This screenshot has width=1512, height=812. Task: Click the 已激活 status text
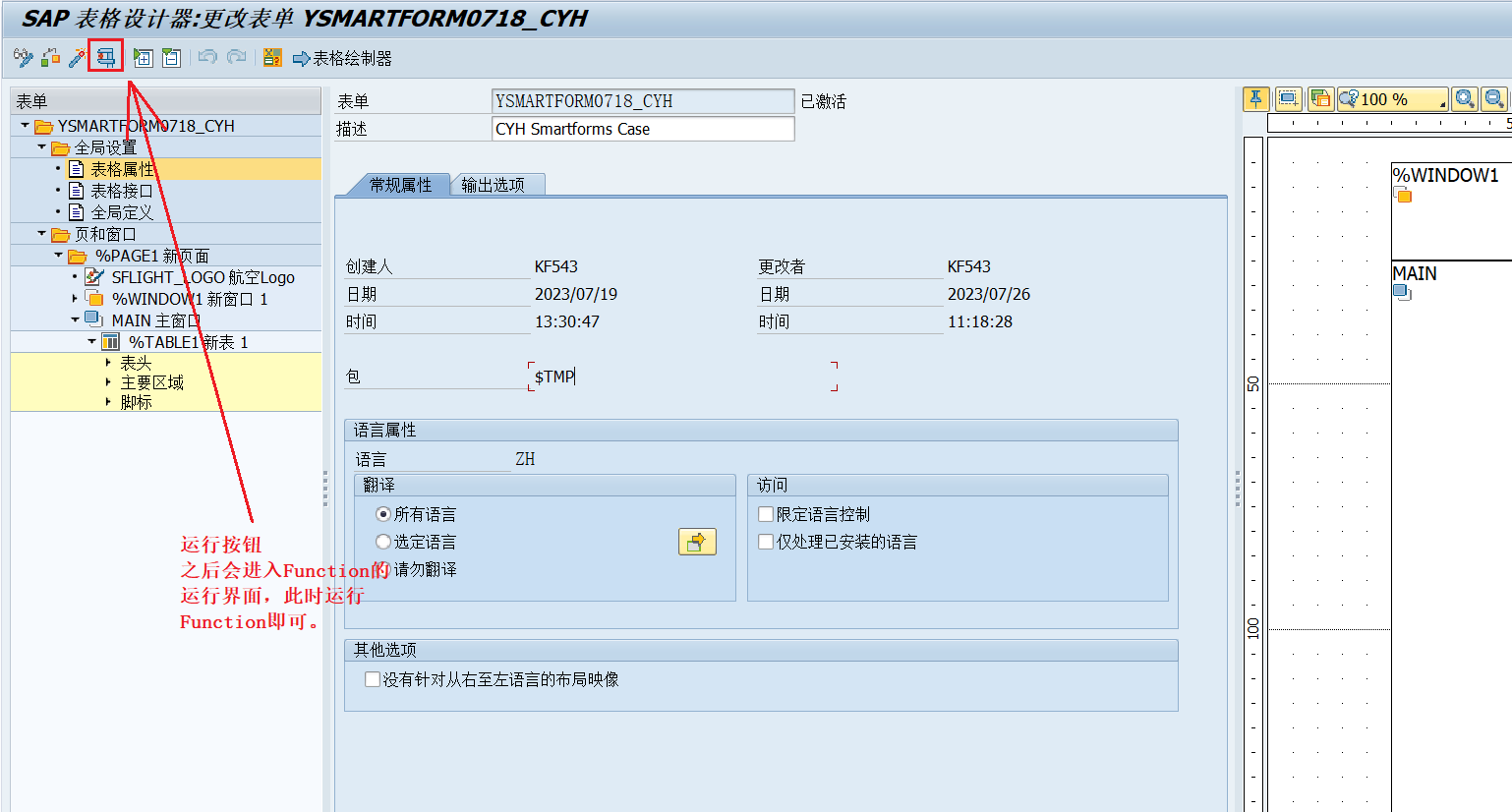[x=824, y=101]
